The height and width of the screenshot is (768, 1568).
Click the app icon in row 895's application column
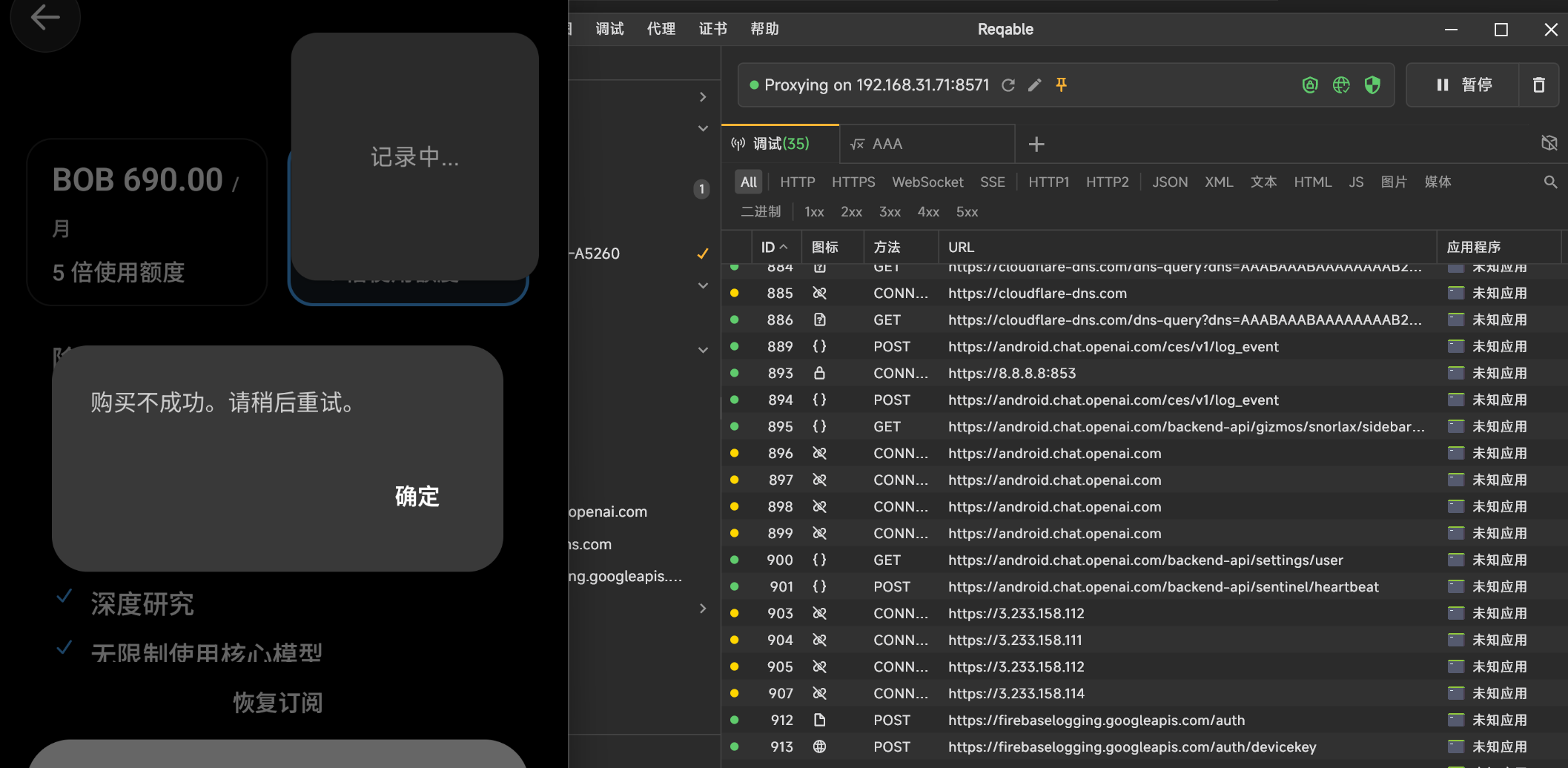[1456, 427]
